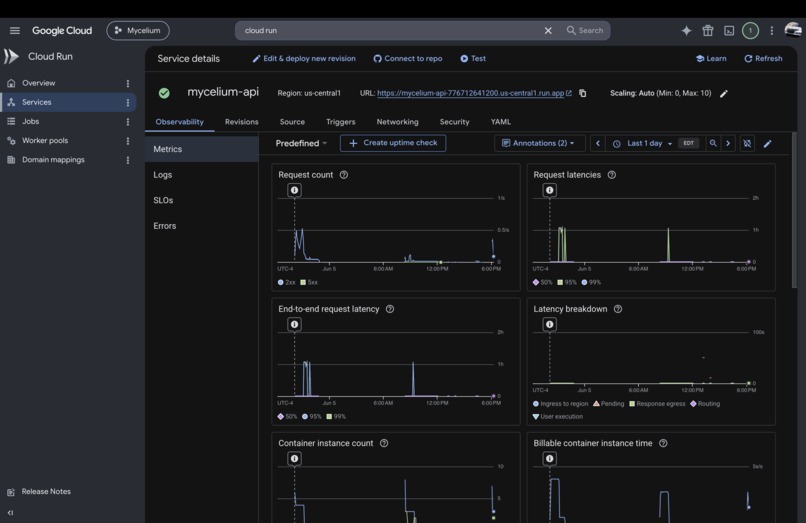Open Overview row three-dot menu

[127, 83]
